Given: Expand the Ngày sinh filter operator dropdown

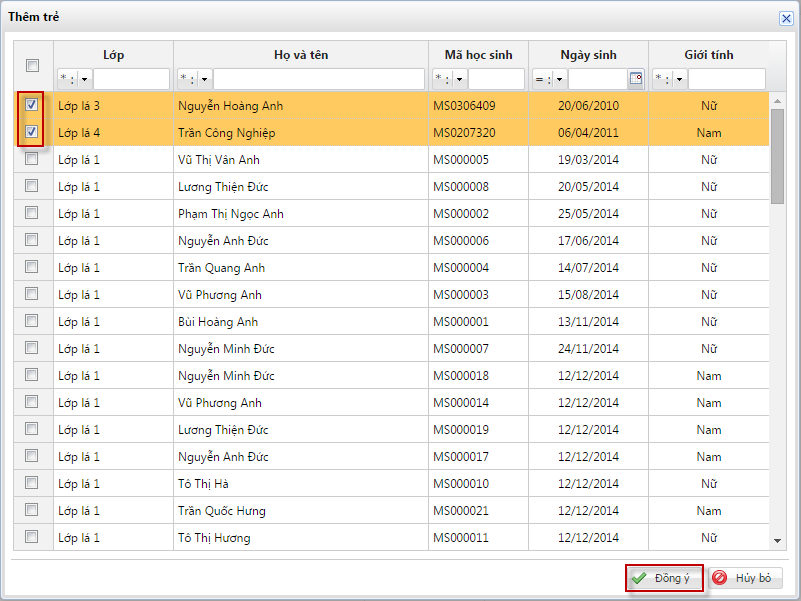Looking at the screenshot, I should tap(559, 79).
